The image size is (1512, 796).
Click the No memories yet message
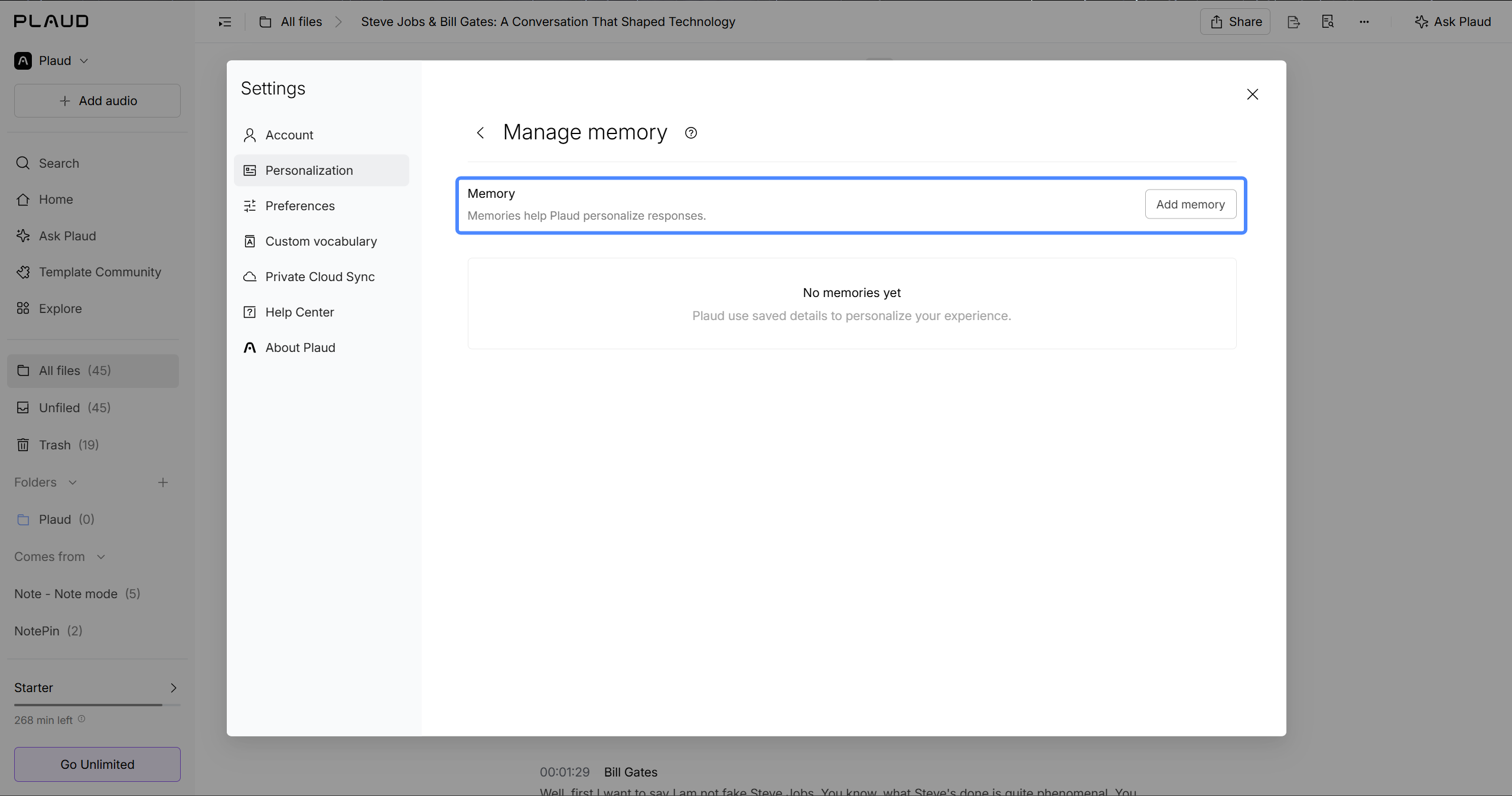click(x=852, y=293)
